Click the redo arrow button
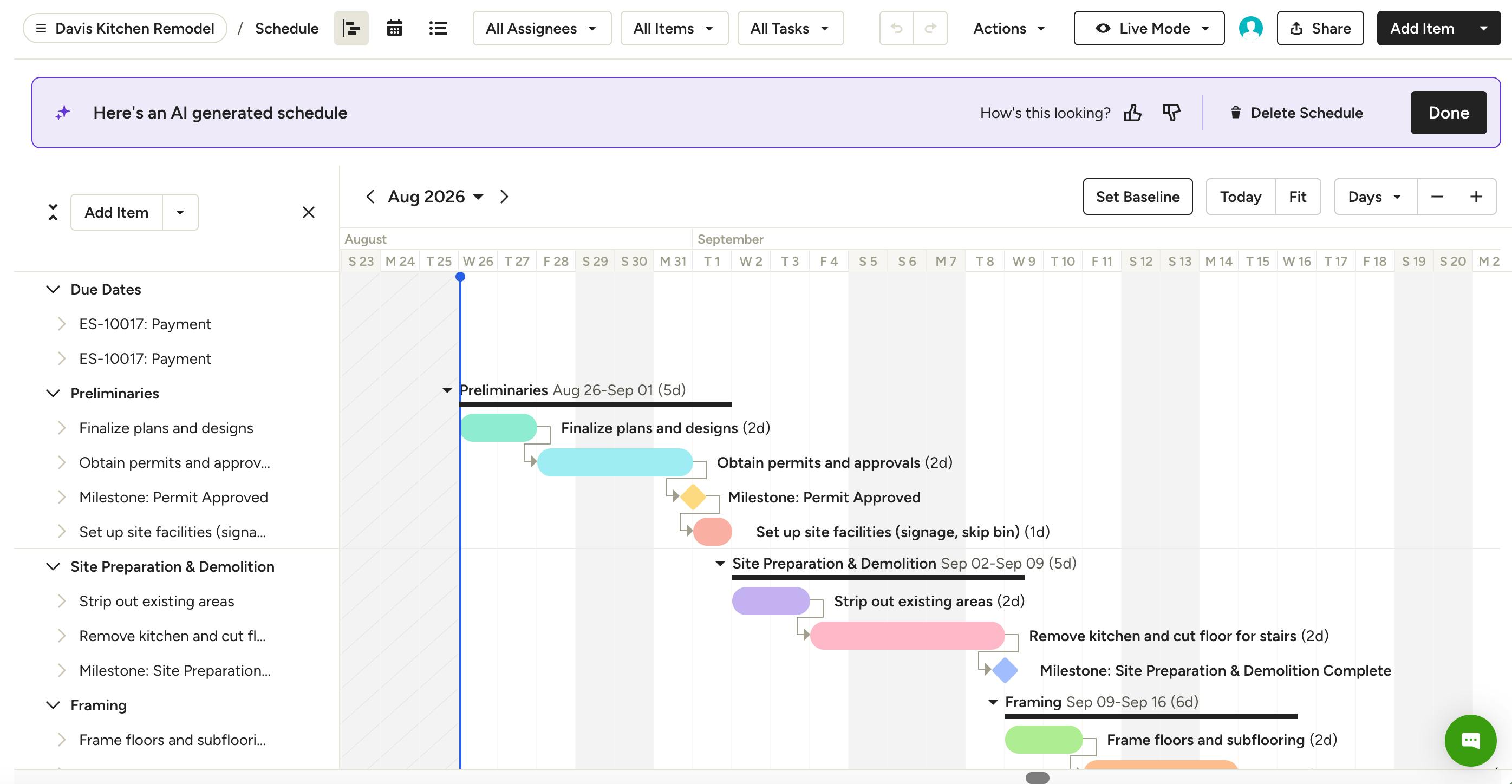Image resolution: width=1512 pixels, height=784 pixels. tap(930, 28)
